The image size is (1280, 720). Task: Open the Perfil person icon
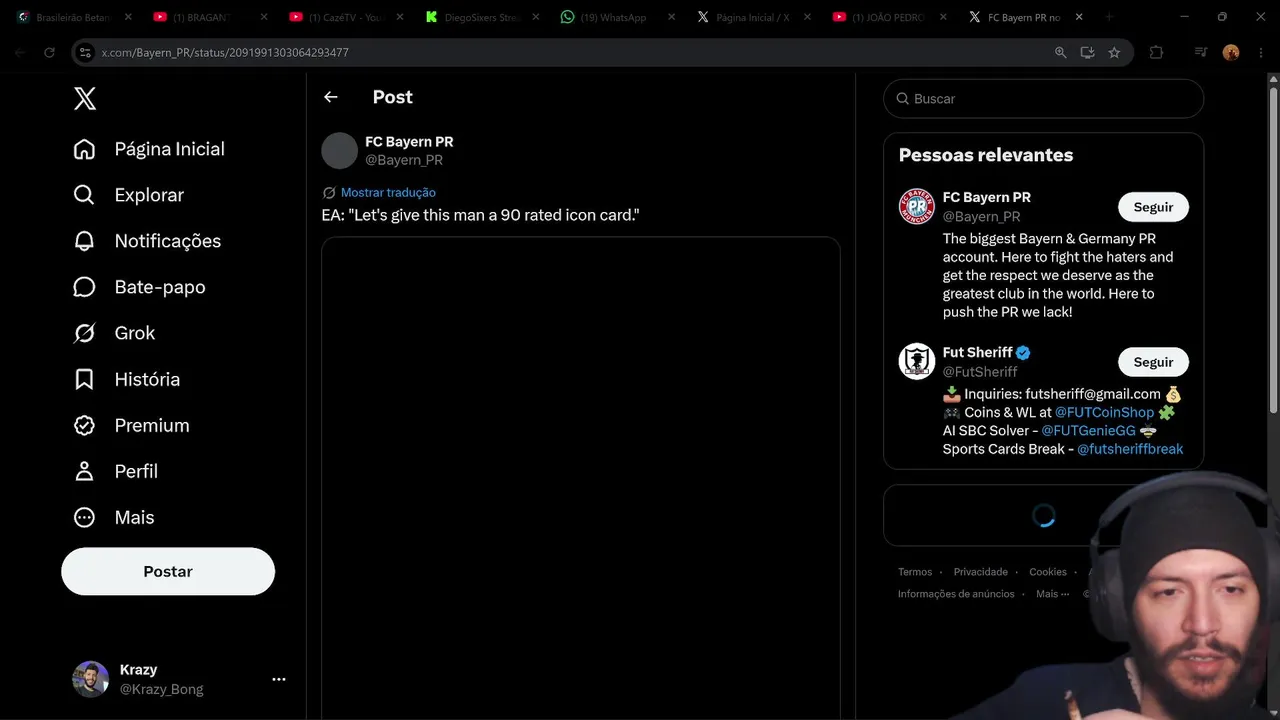(85, 471)
